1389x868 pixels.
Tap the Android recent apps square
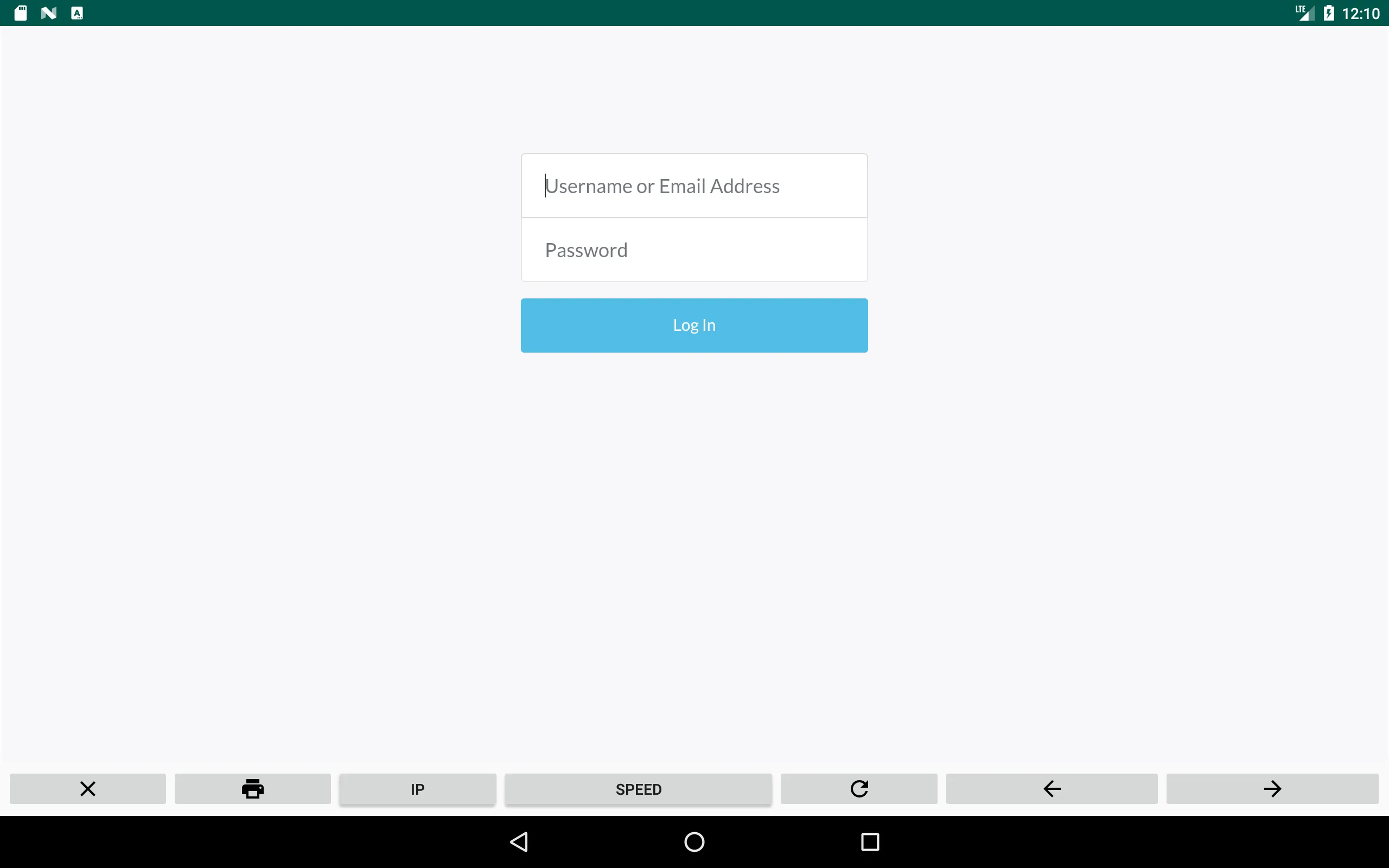pos(870,841)
